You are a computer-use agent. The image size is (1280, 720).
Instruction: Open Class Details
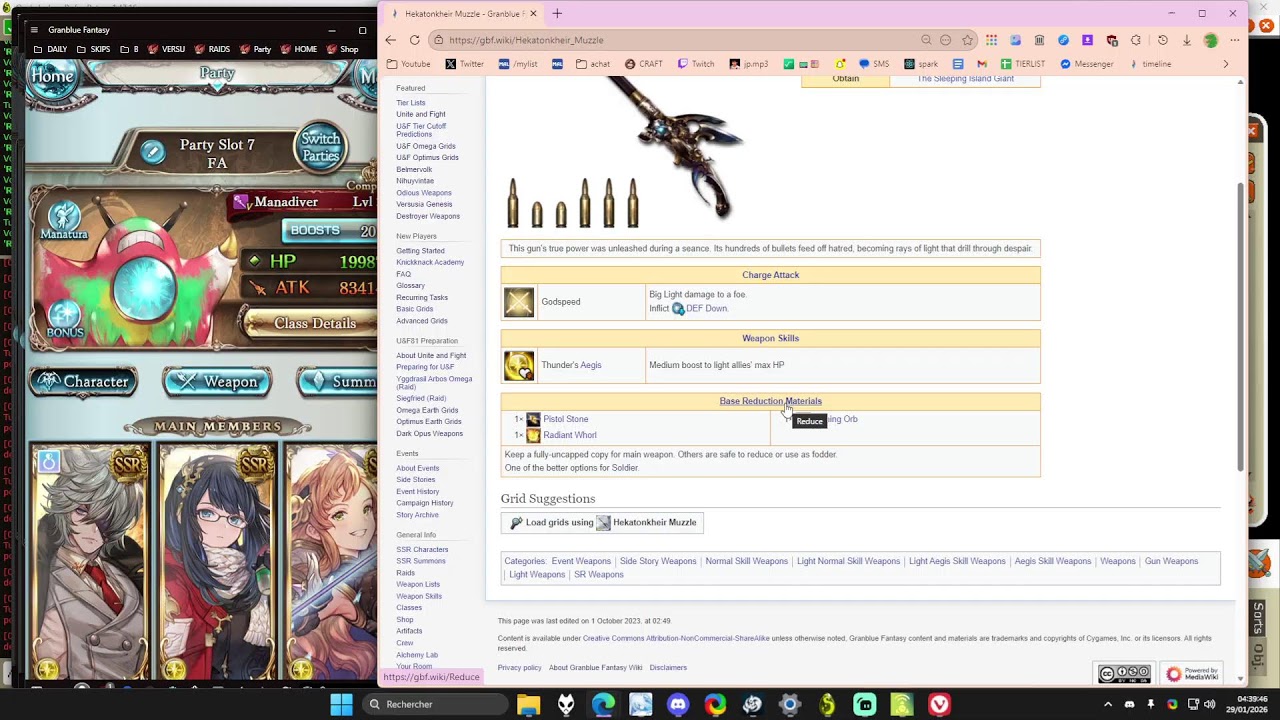click(314, 323)
